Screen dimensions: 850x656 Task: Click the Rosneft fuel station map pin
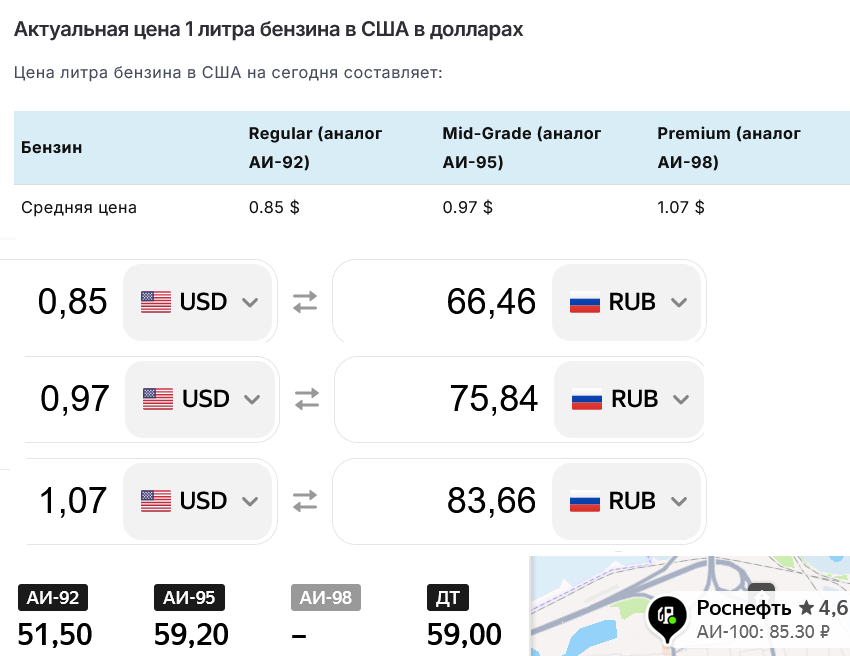click(667, 618)
